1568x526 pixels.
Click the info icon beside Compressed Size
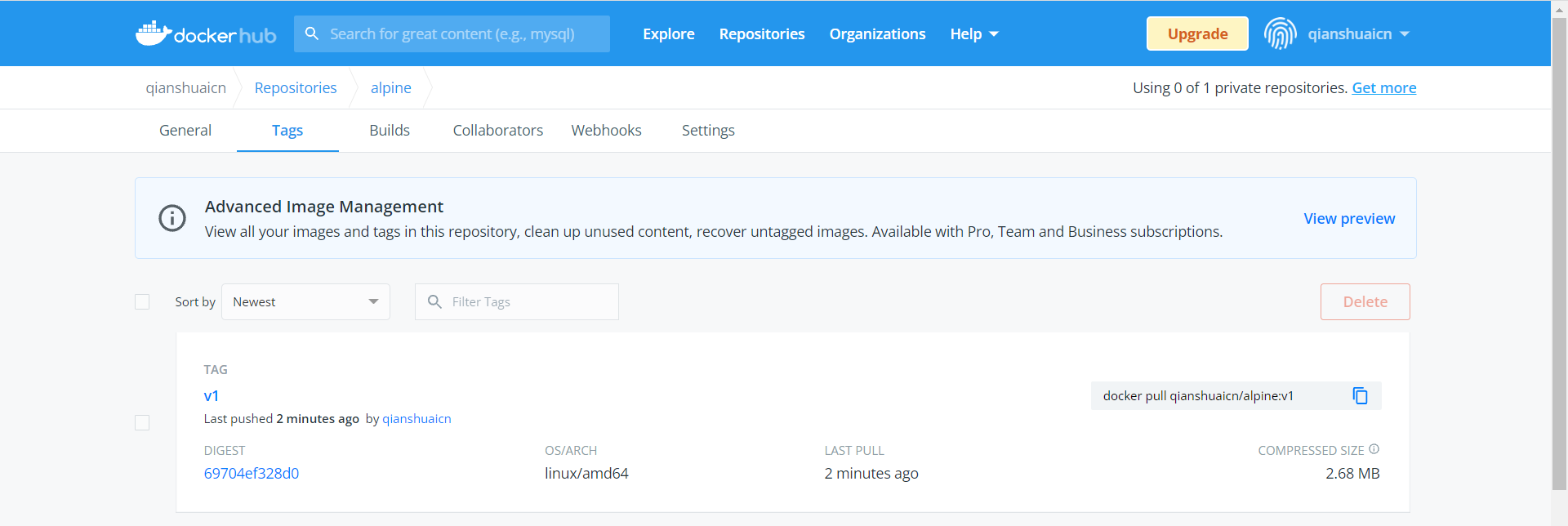[x=1374, y=449]
